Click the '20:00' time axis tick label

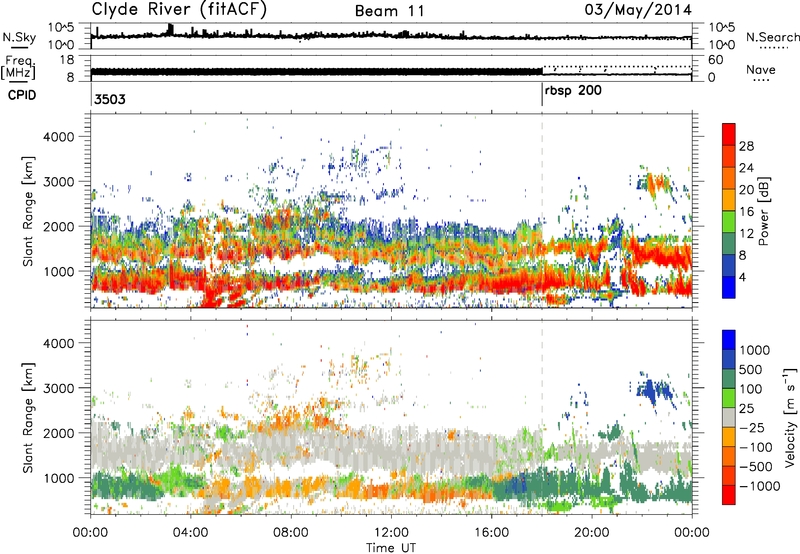[591, 533]
